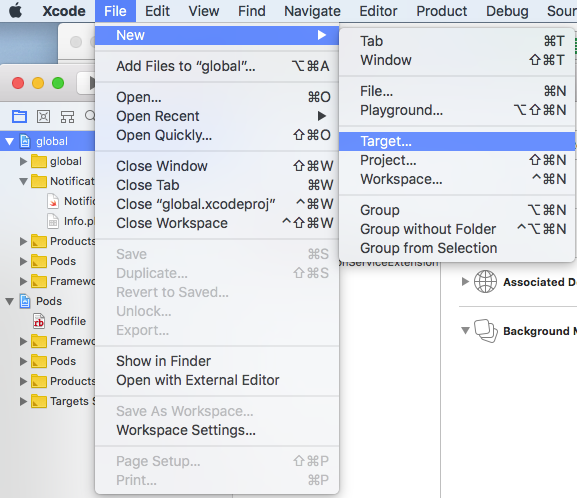Collapse the global project disclosure triangle
The image size is (577, 498).
click(10, 141)
